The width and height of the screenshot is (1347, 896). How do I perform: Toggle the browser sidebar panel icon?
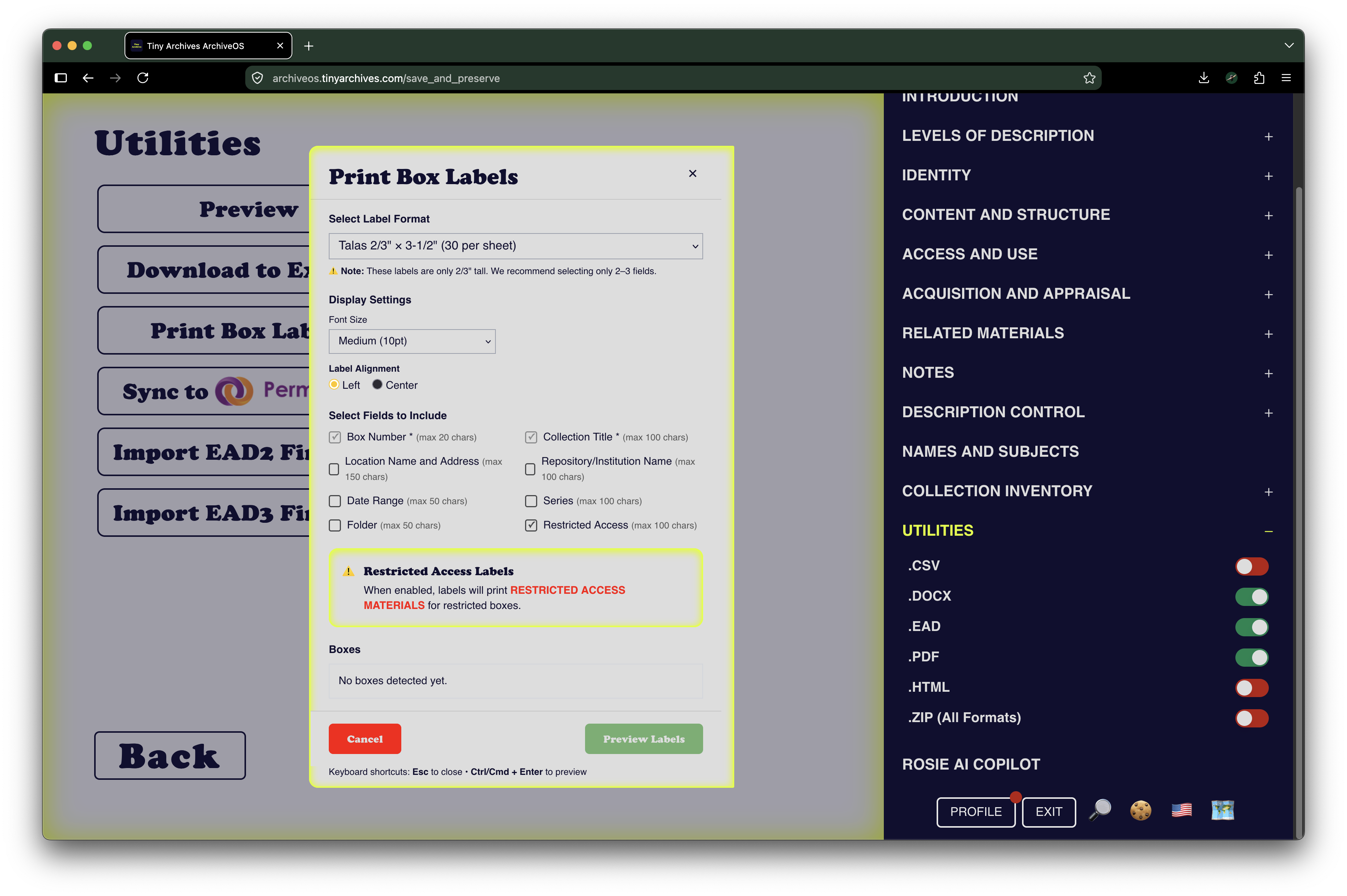[60, 78]
